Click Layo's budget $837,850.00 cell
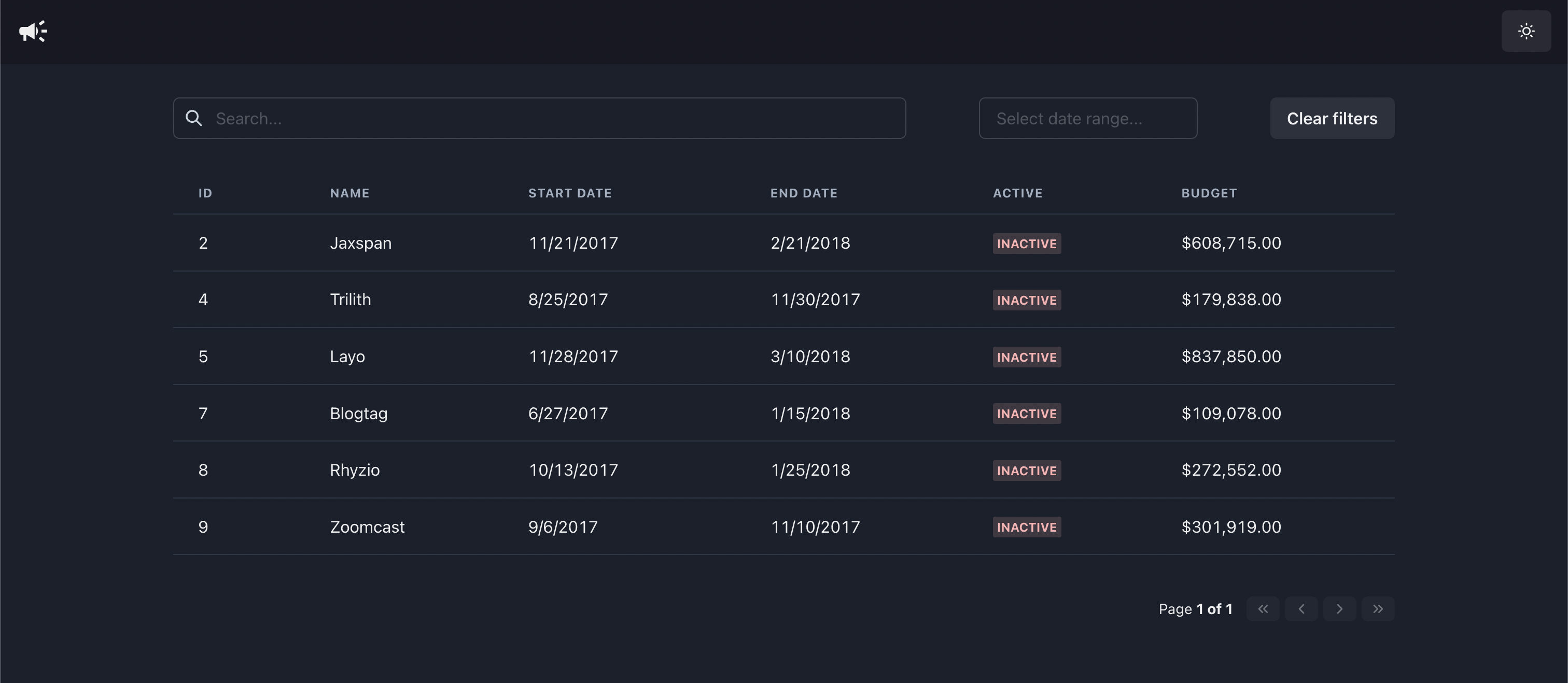The image size is (1568, 683). (x=1231, y=357)
